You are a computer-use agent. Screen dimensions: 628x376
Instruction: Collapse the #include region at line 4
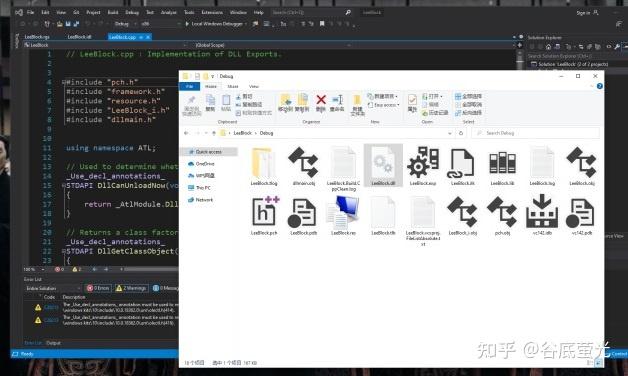(x=63, y=82)
